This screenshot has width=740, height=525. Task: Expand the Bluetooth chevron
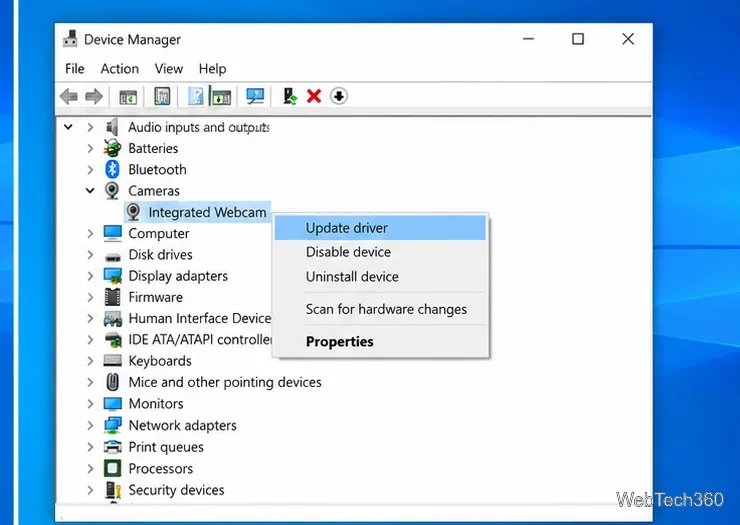click(x=90, y=169)
